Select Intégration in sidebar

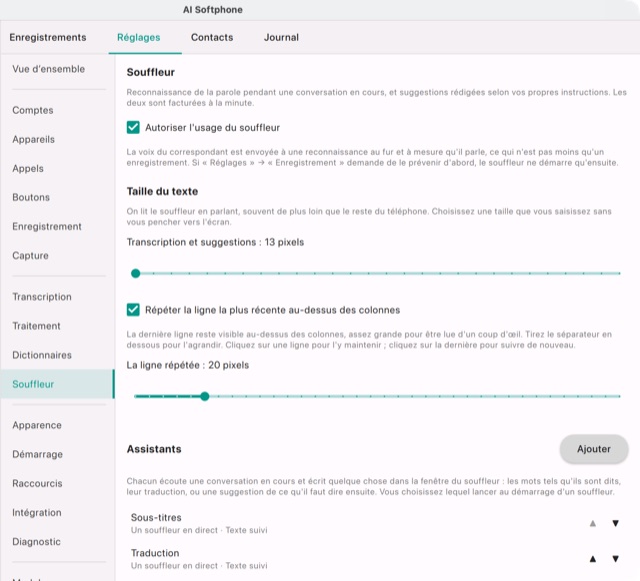click(x=57, y=512)
